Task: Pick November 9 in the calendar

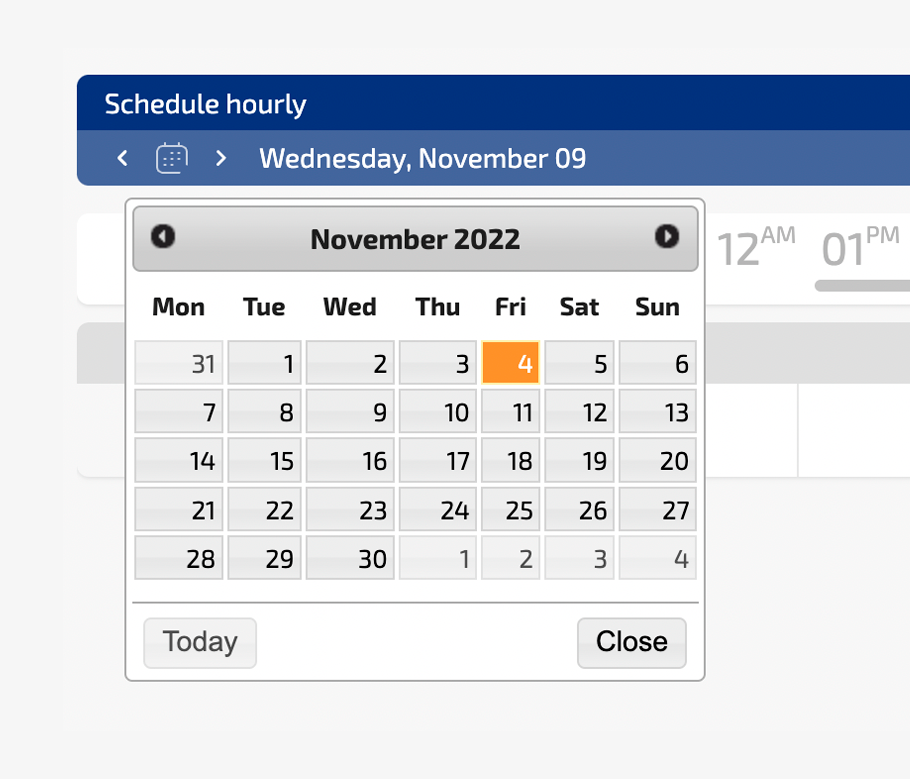Action: 350,411
